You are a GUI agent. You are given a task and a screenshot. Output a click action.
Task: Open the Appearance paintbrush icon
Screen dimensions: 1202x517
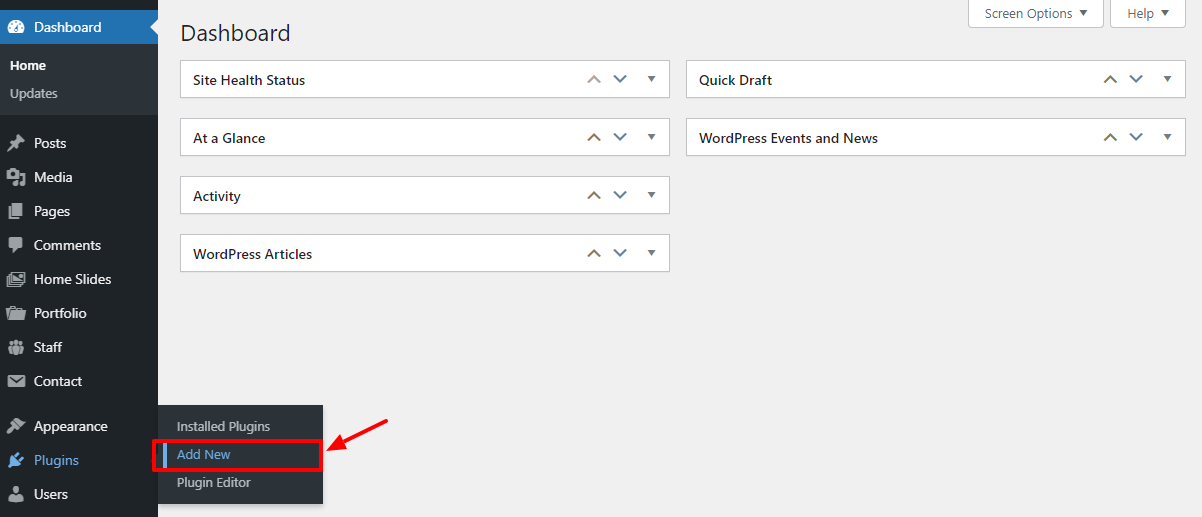point(16,426)
